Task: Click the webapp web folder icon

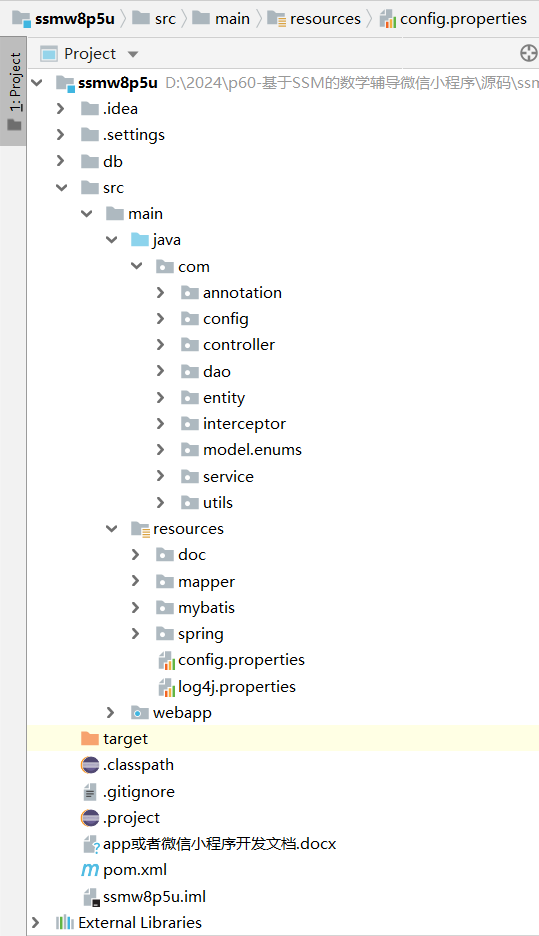Action: coord(140,713)
